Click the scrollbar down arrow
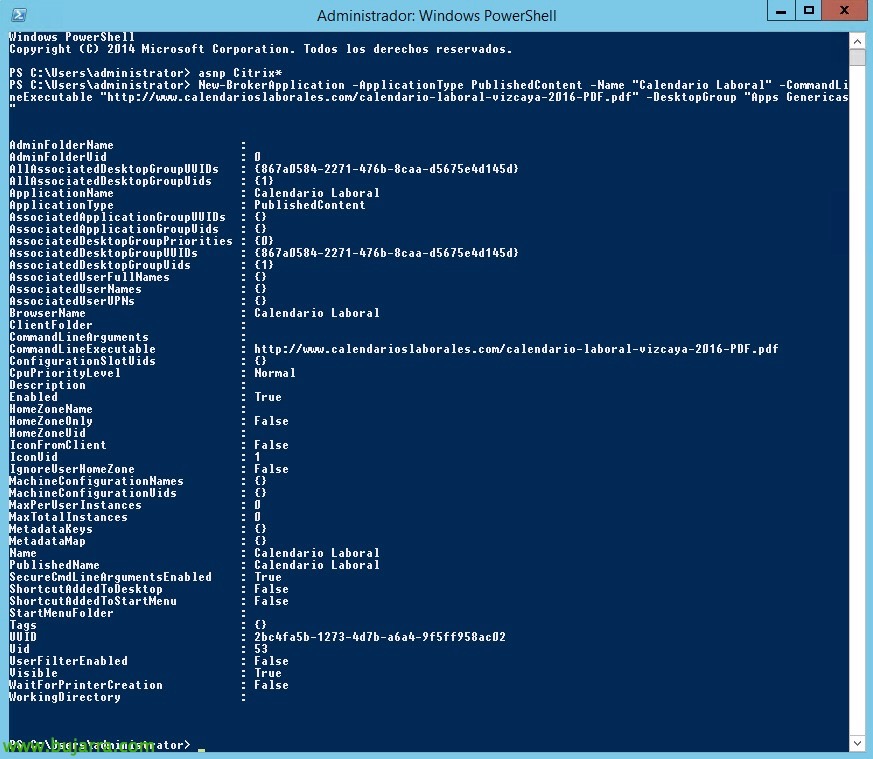This screenshot has height=759, width=873. coord(857,743)
